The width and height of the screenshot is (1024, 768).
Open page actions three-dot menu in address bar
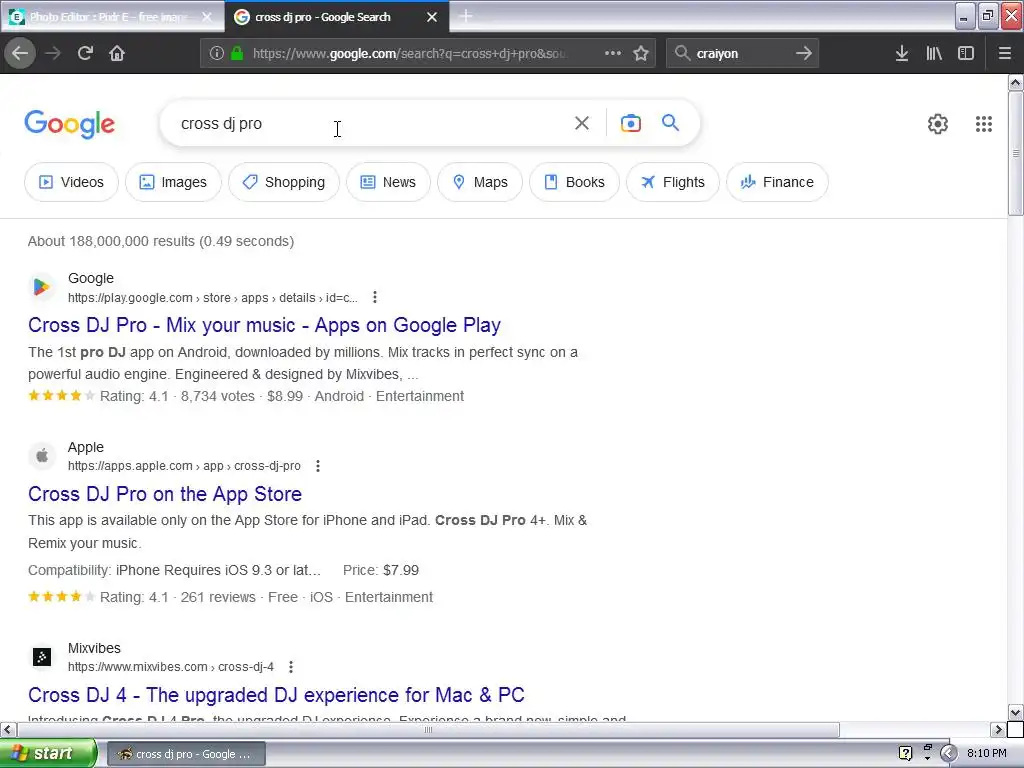[x=613, y=53]
